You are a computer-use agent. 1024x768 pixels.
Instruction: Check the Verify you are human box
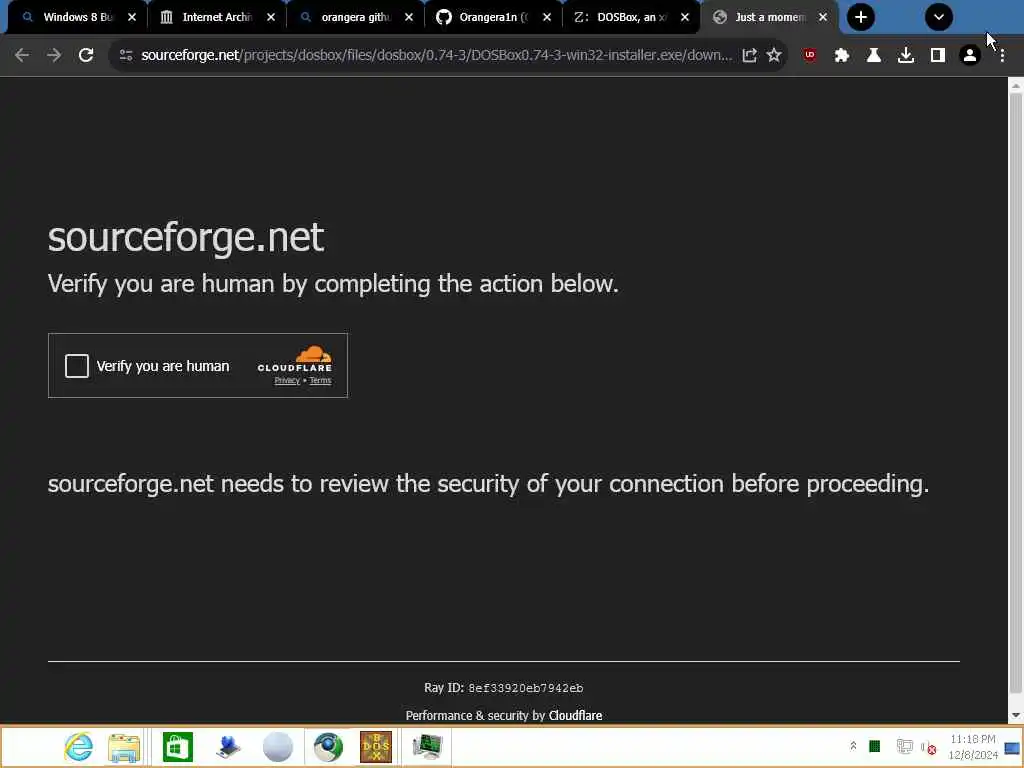coord(76,366)
